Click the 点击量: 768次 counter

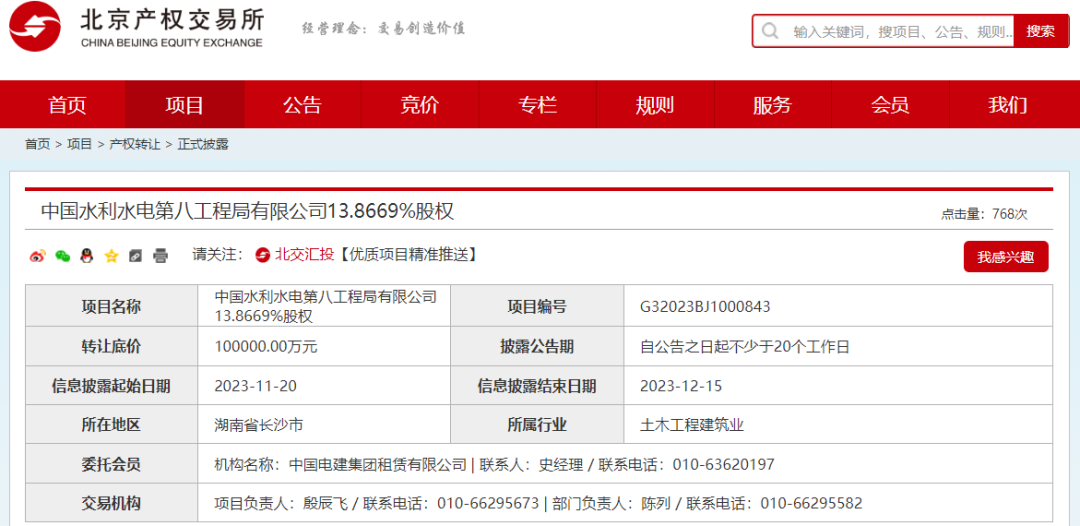tap(984, 214)
